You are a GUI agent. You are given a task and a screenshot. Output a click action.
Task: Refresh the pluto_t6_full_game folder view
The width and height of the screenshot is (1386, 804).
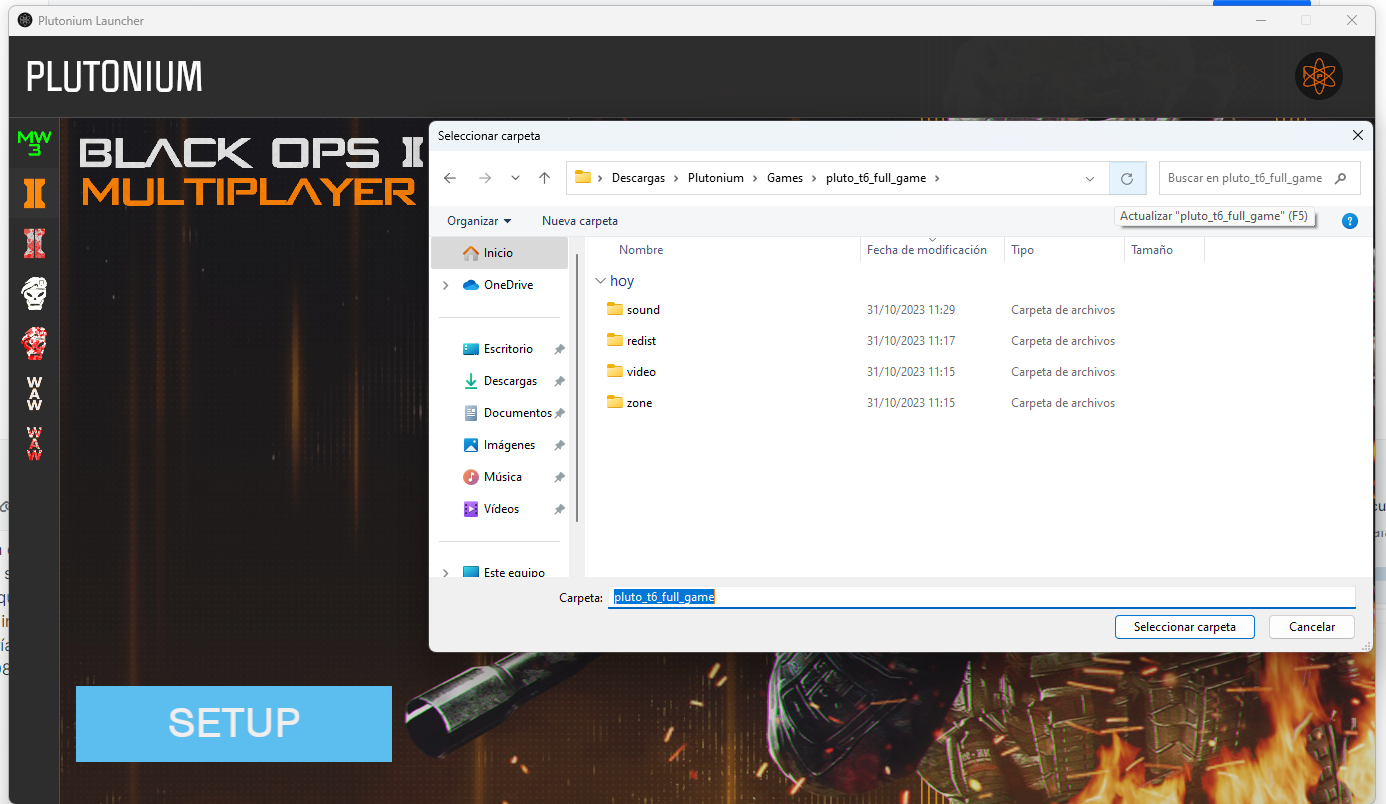pos(1127,178)
